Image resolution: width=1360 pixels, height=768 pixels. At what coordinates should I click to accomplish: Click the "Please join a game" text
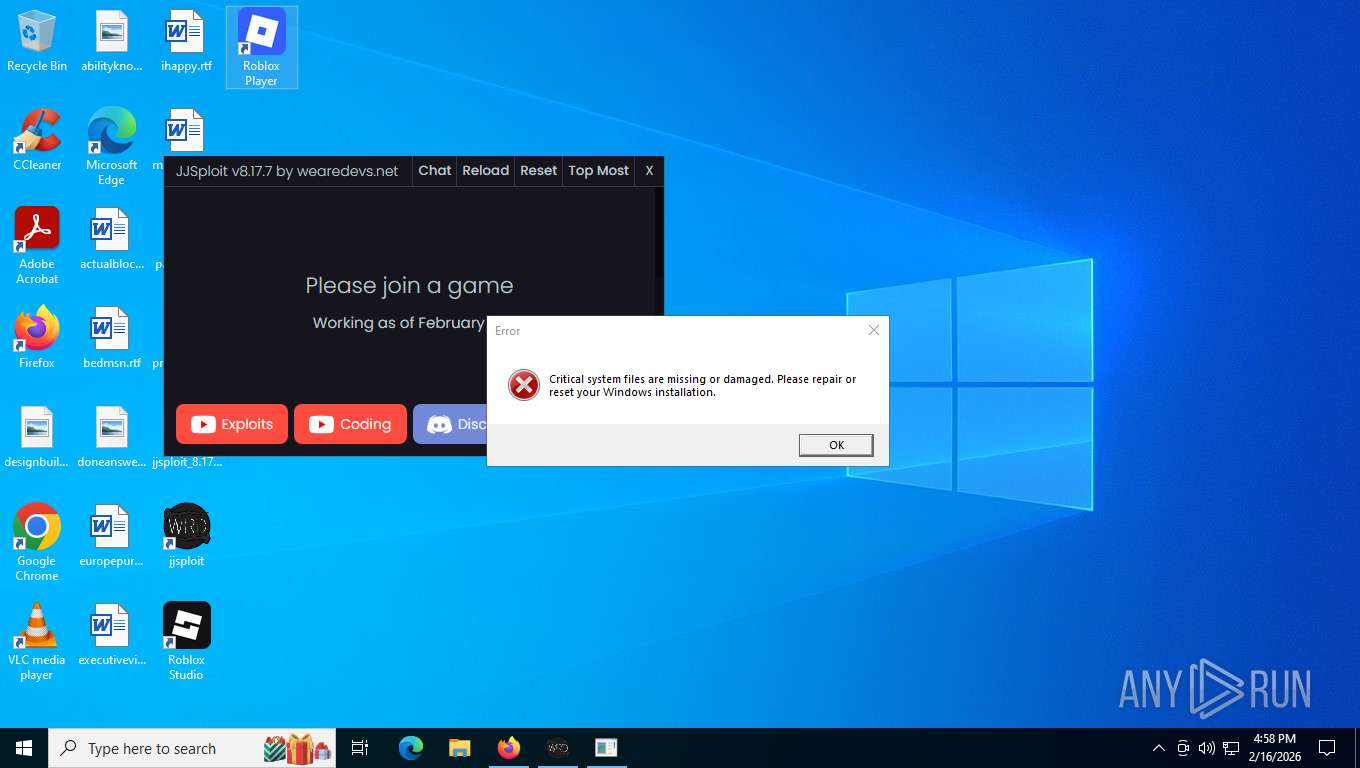point(409,286)
